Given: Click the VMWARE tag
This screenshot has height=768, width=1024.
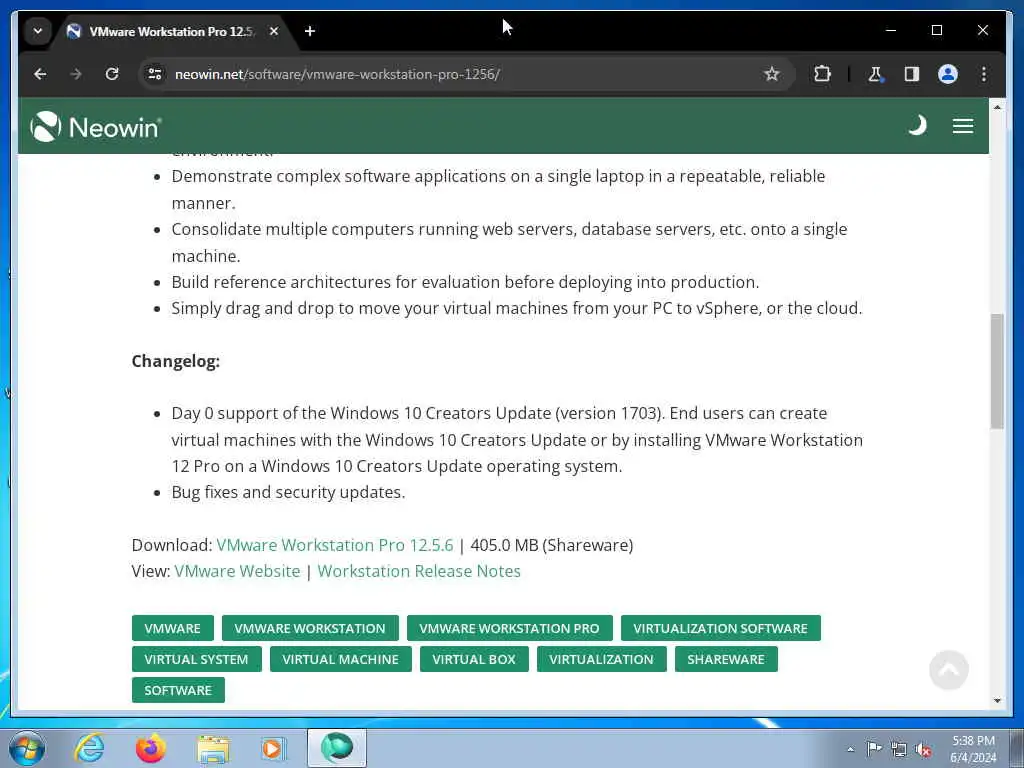Looking at the screenshot, I should (x=172, y=628).
